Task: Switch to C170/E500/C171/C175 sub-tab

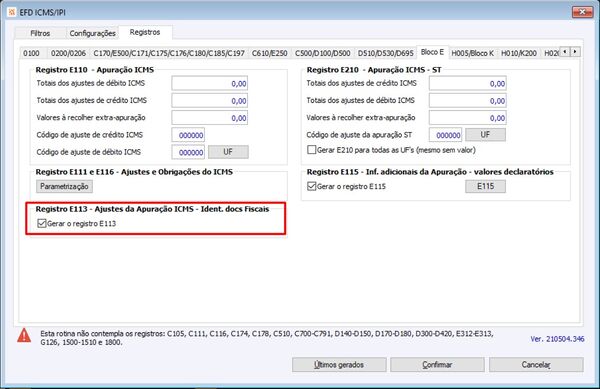Action: tap(169, 53)
